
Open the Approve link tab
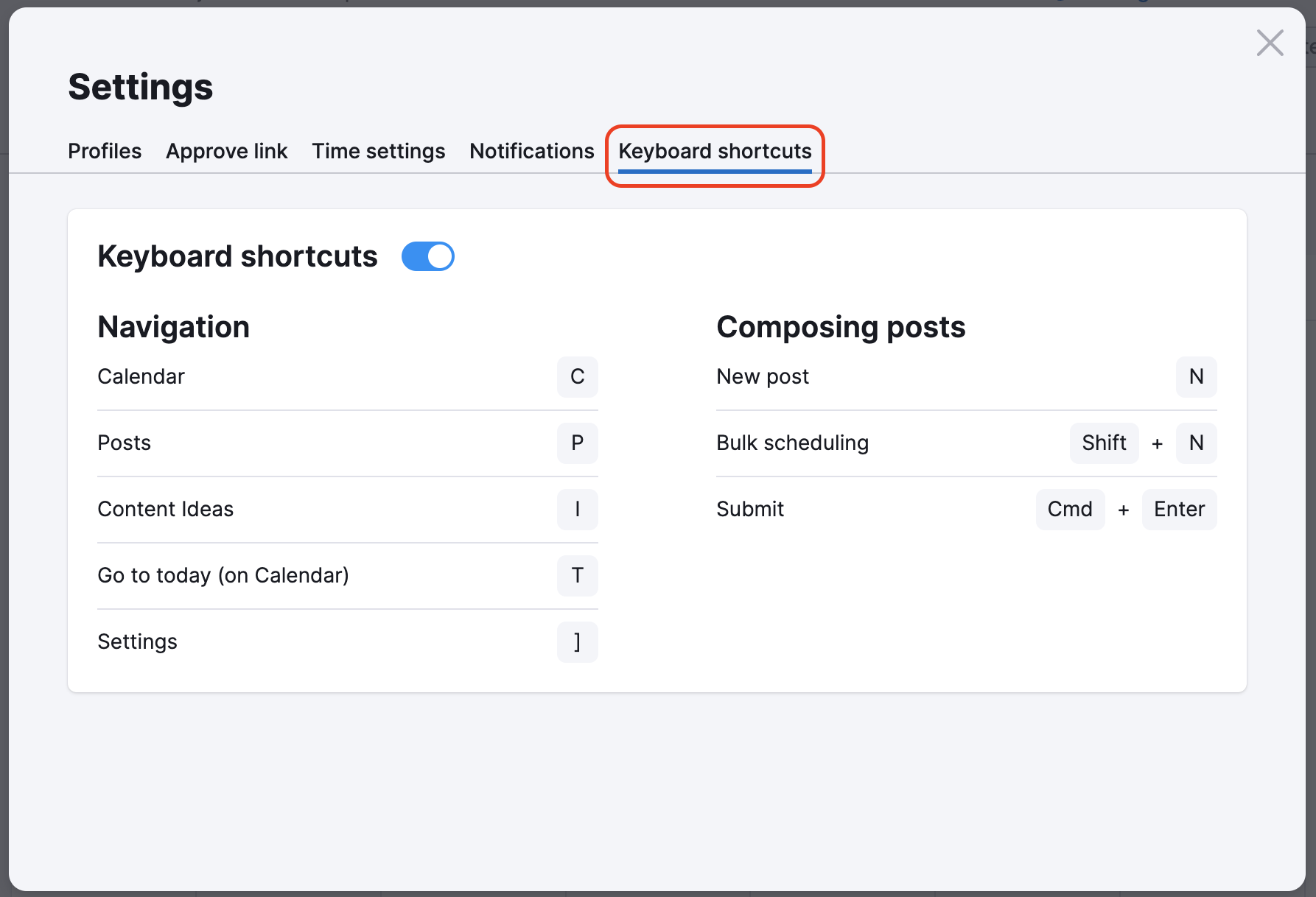pos(226,151)
